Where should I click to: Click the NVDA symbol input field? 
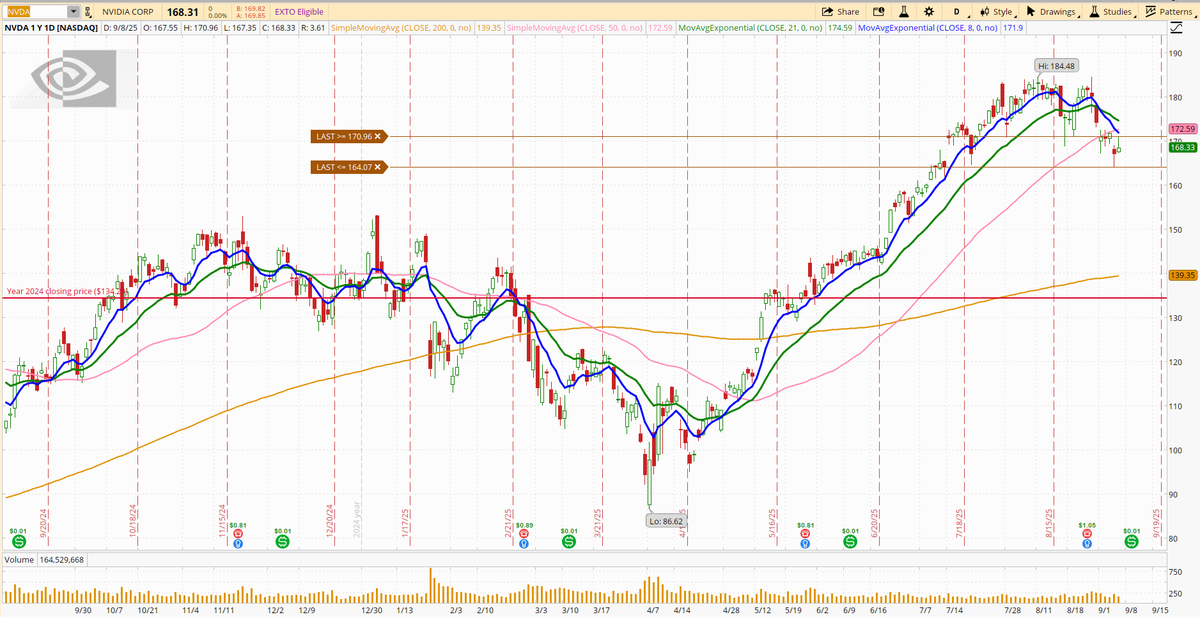tap(34, 12)
